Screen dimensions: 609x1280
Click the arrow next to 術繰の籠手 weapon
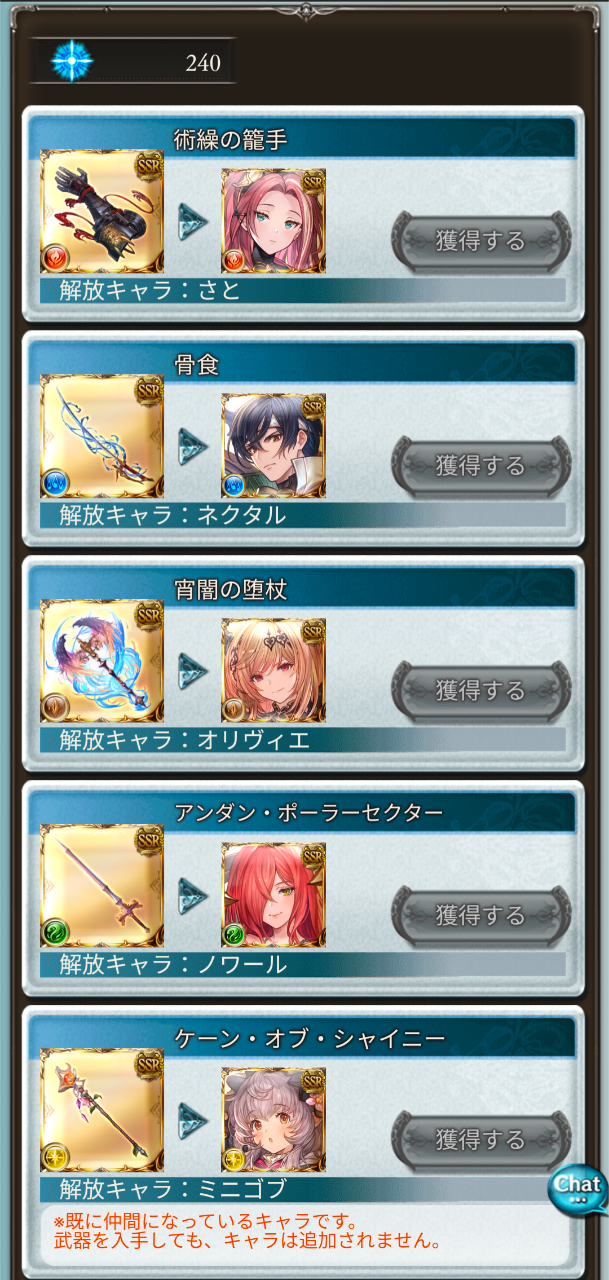pyautogui.click(x=193, y=221)
